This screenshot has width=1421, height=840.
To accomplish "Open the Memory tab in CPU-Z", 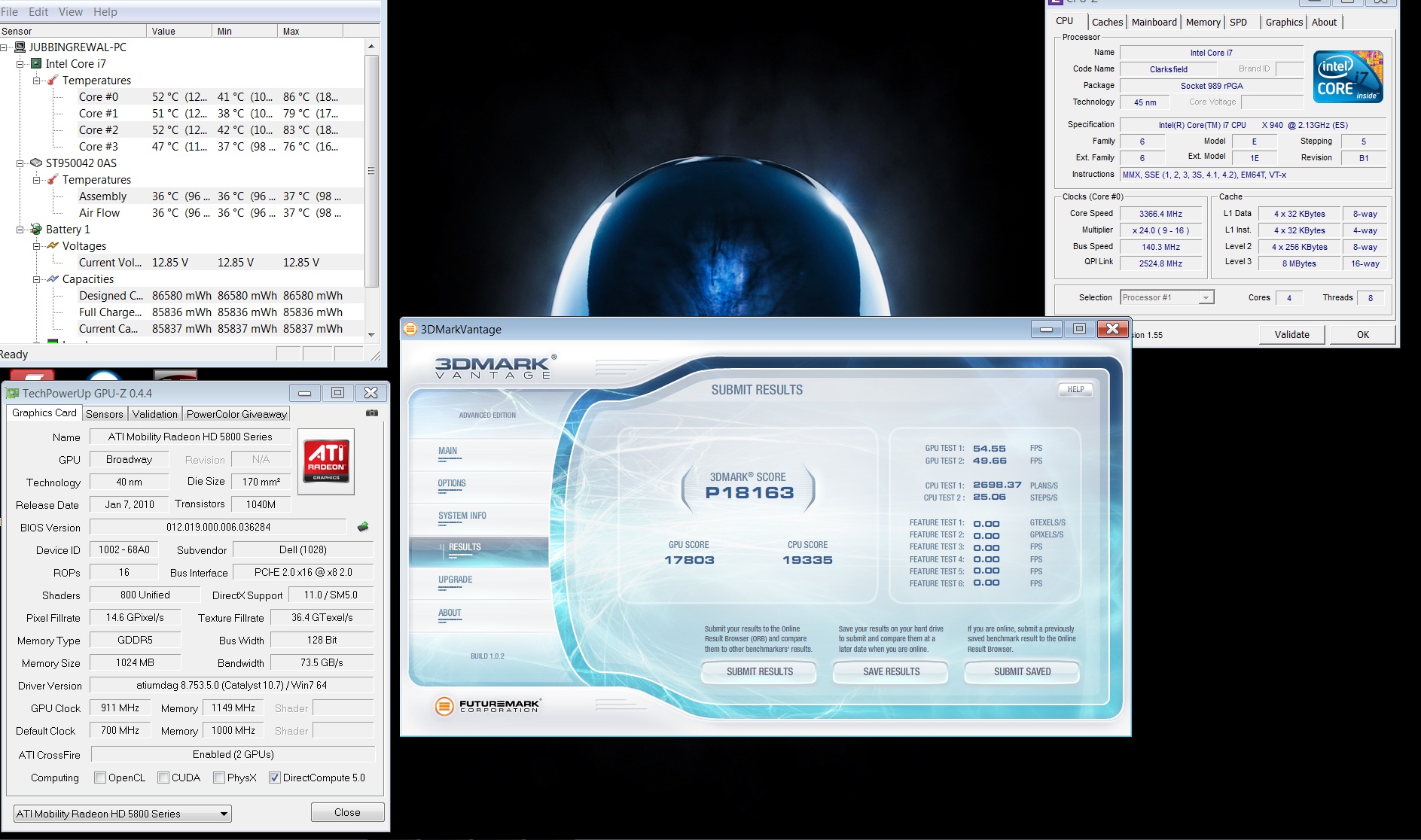I will click(x=1203, y=23).
